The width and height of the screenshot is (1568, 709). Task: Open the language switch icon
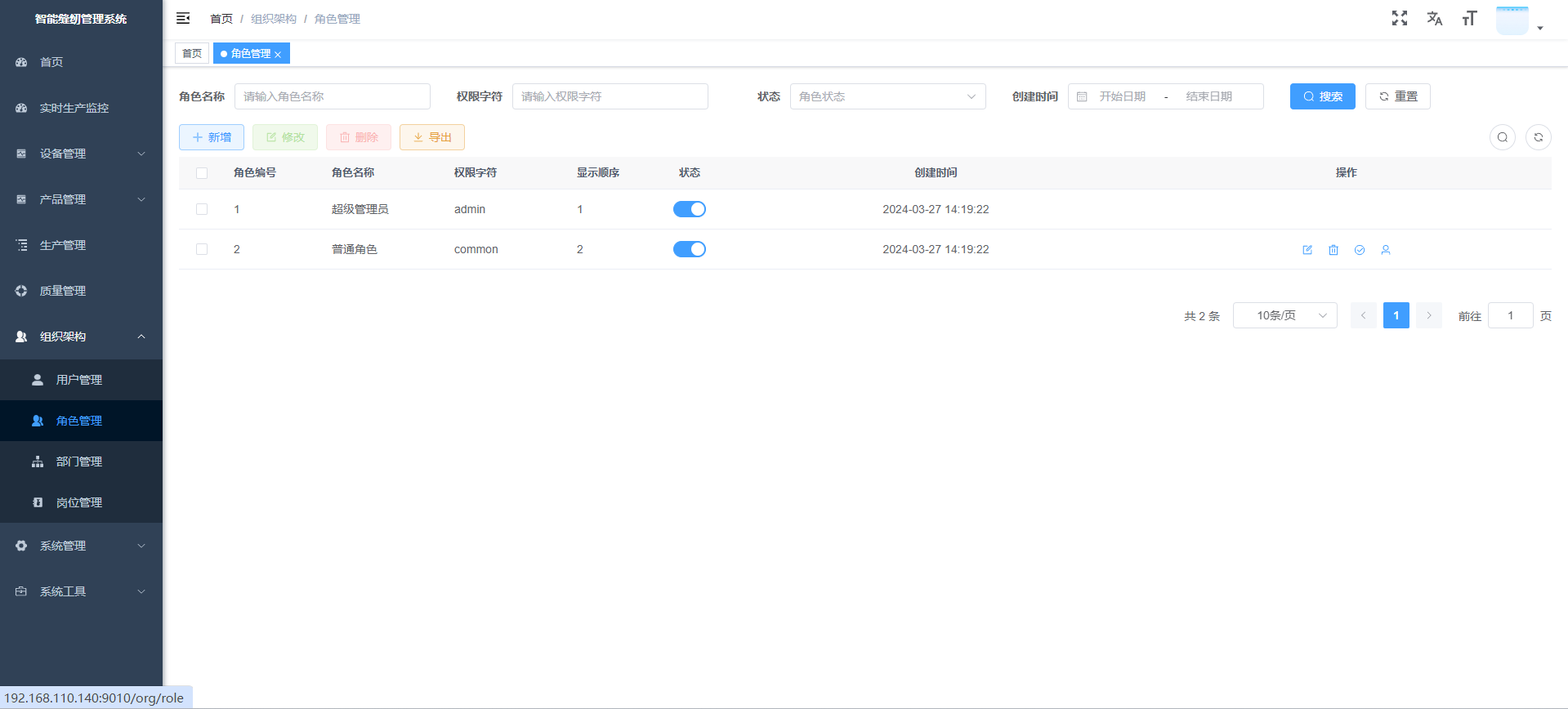pos(1434,18)
